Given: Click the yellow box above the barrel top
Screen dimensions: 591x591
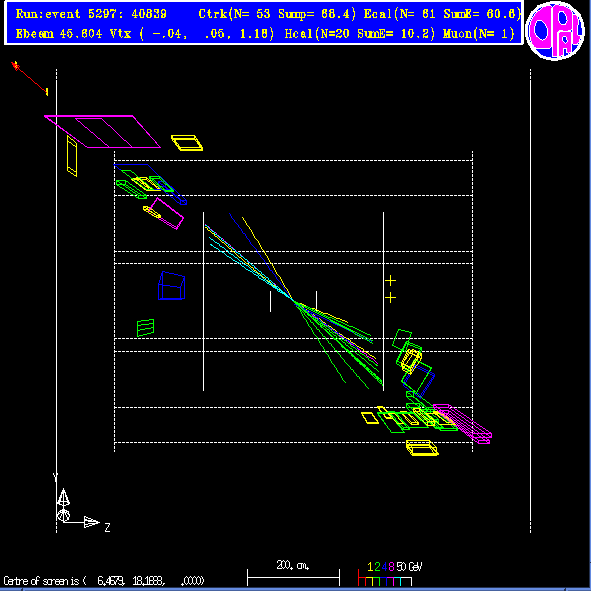Looking at the screenshot, I should pyautogui.click(x=187, y=143).
